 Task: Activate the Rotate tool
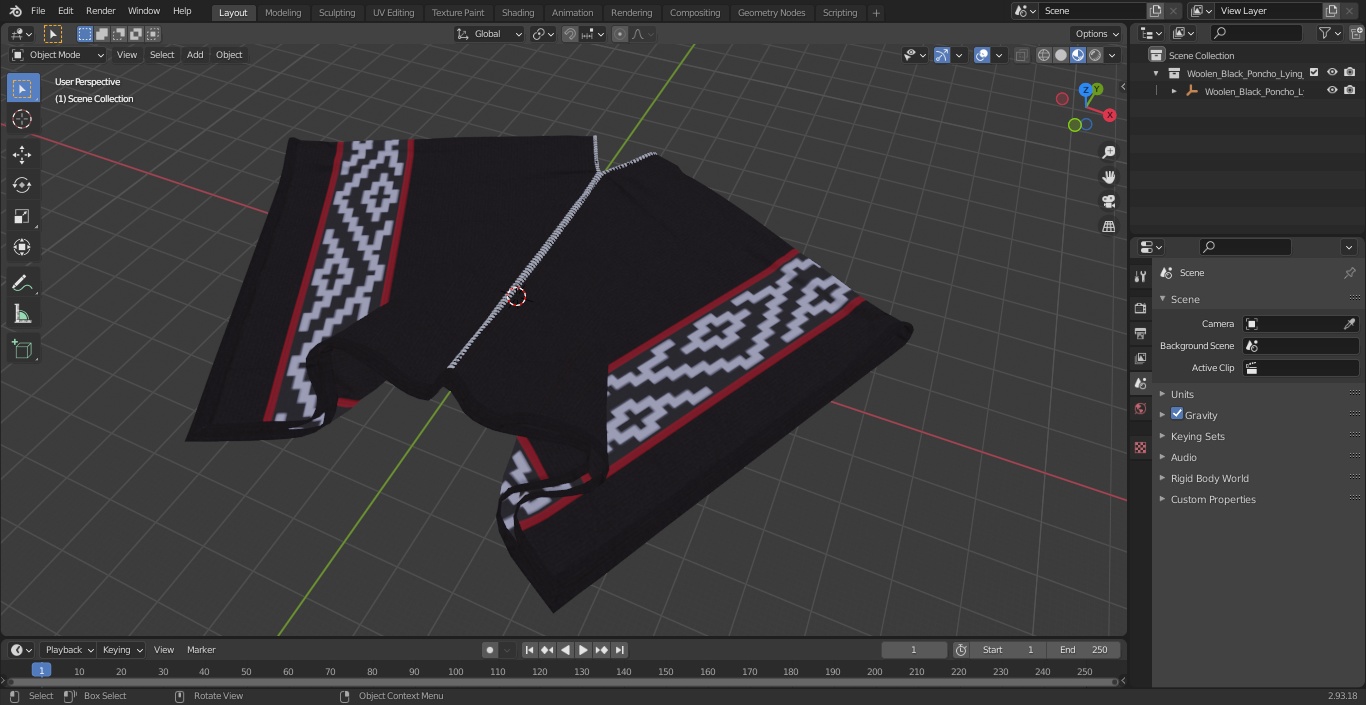coord(22,185)
